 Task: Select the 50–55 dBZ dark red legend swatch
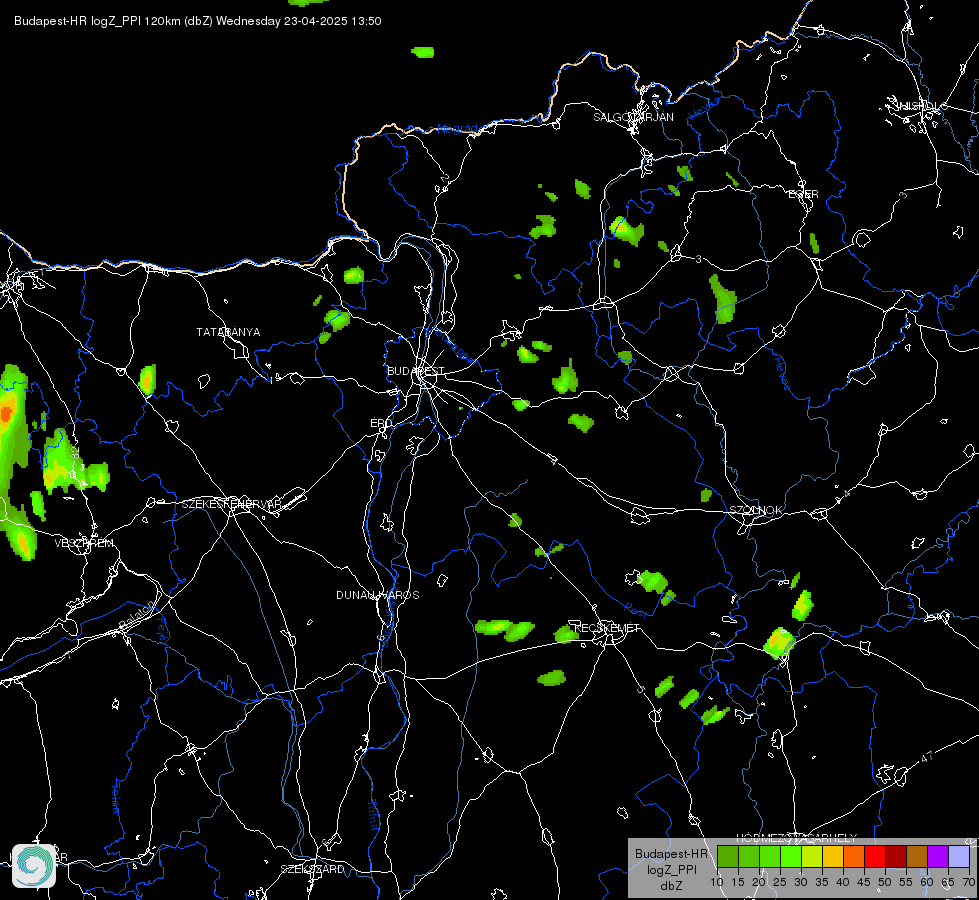click(x=896, y=856)
